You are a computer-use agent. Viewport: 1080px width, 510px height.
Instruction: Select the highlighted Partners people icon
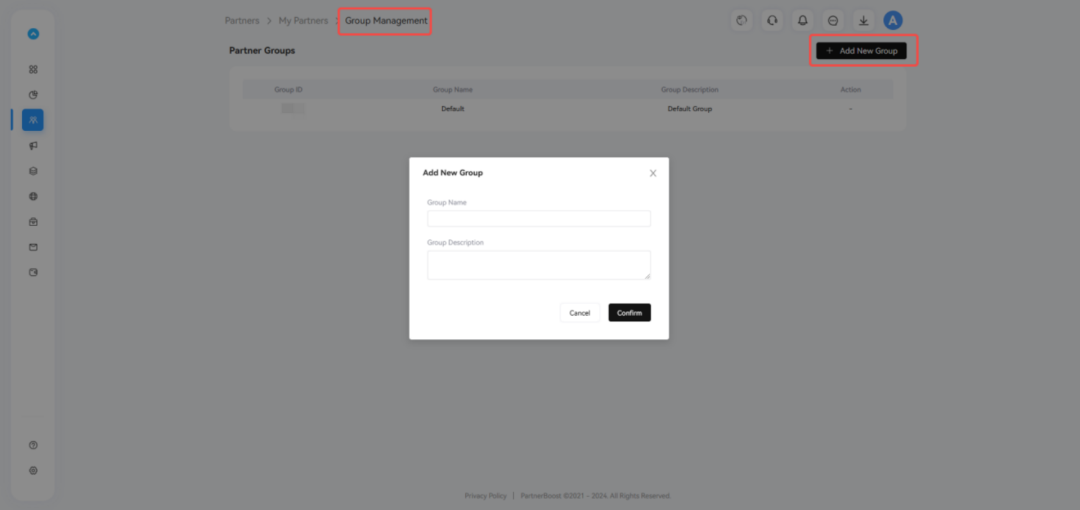click(33, 120)
